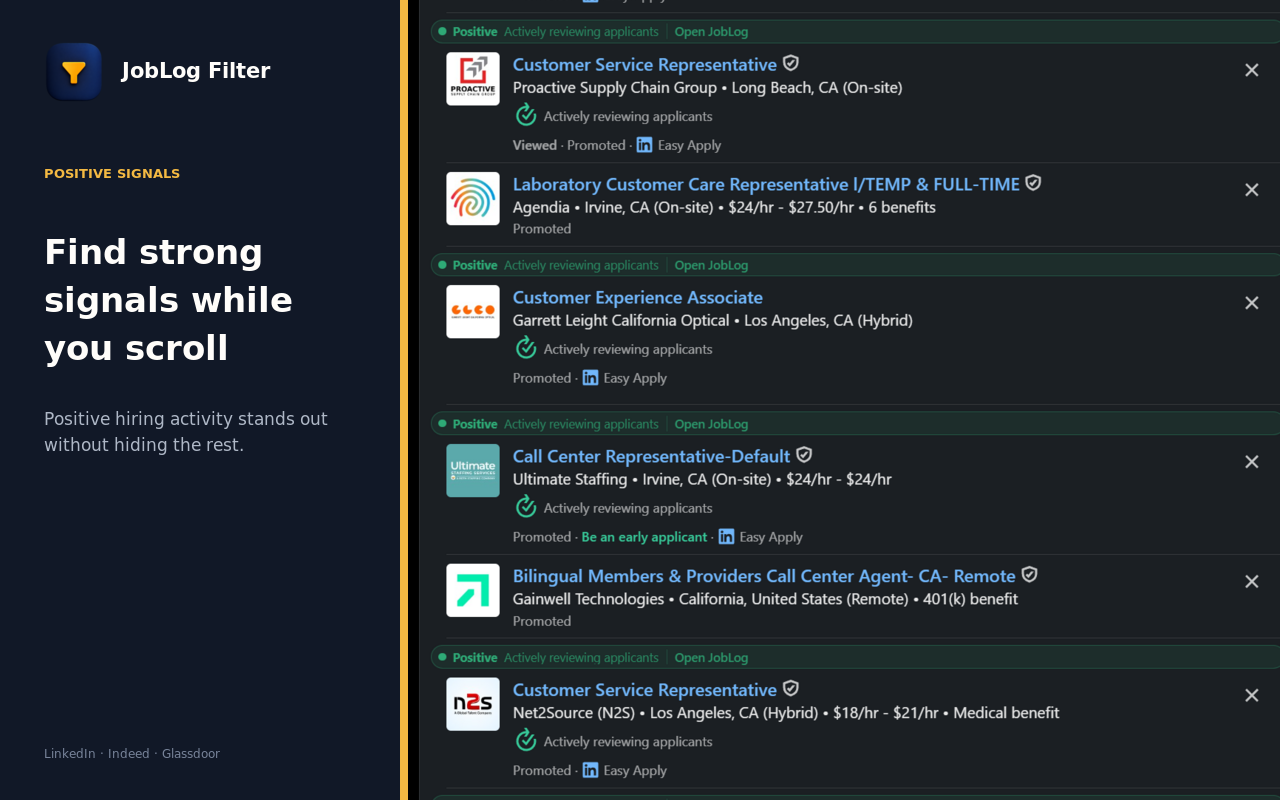The image size is (1280, 800).
Task: Open the Ultimate Staffing company logo
Action: pyautogui.click(x=473, y=470)
